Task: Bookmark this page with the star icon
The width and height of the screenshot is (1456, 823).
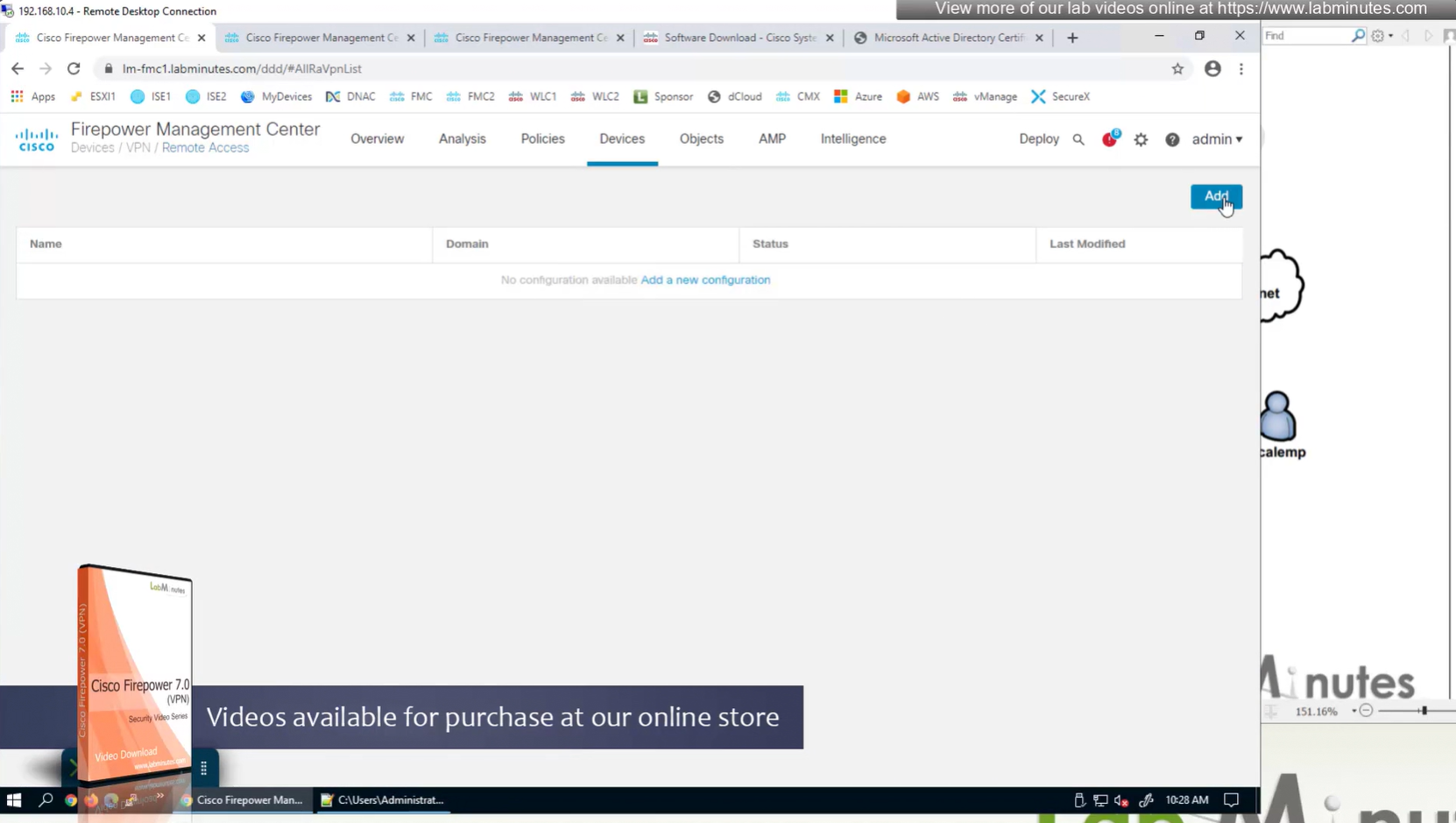Action: (x=1177, y=68)
